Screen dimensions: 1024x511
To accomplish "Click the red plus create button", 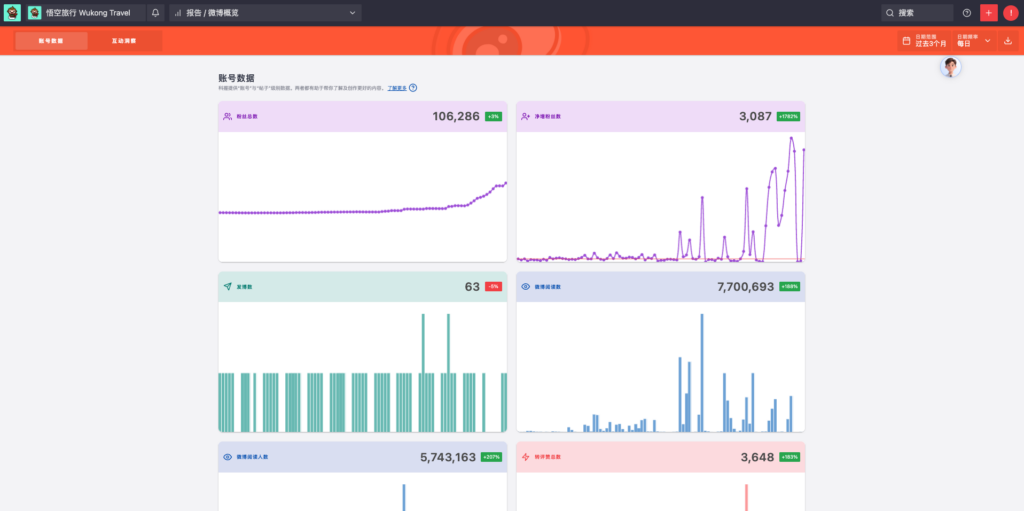I will tap(989, 13).
